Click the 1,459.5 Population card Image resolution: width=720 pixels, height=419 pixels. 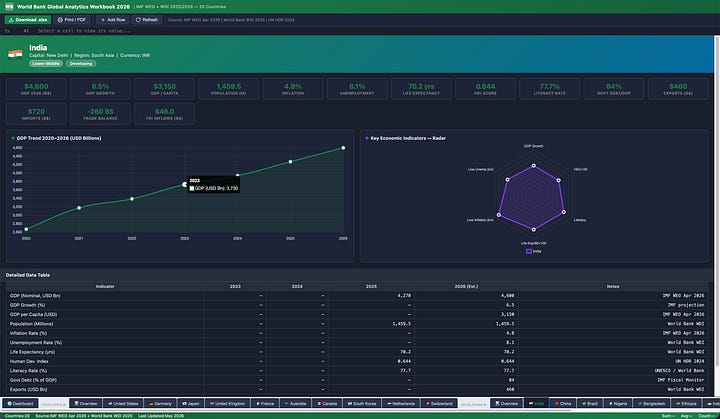coord(229,89)
